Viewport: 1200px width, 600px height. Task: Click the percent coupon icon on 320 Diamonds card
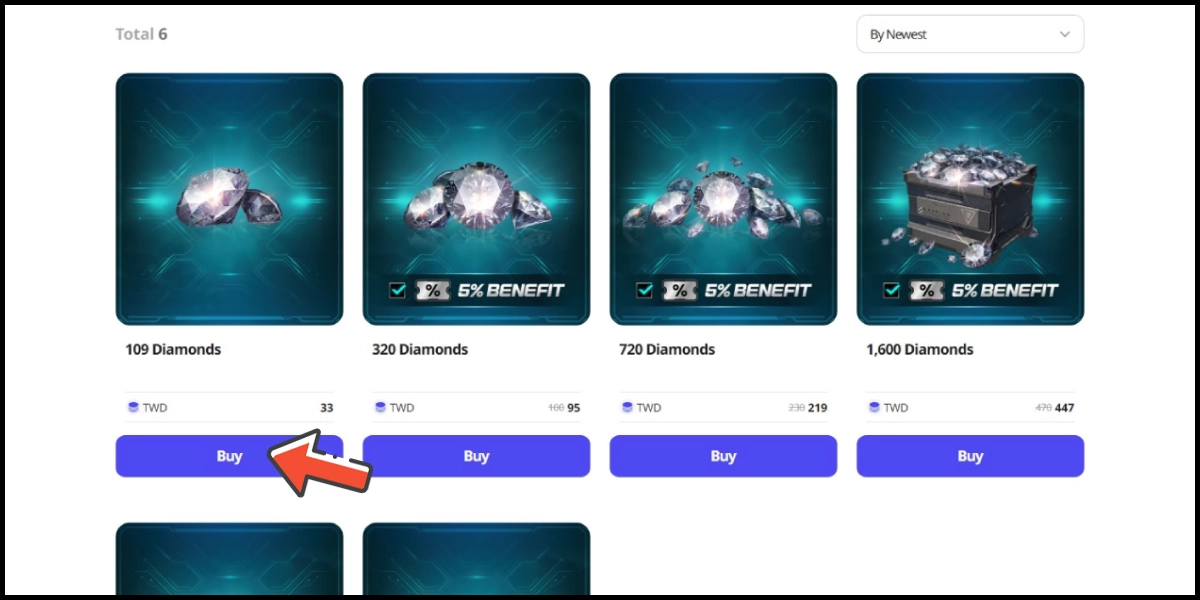tap(432, 290)
